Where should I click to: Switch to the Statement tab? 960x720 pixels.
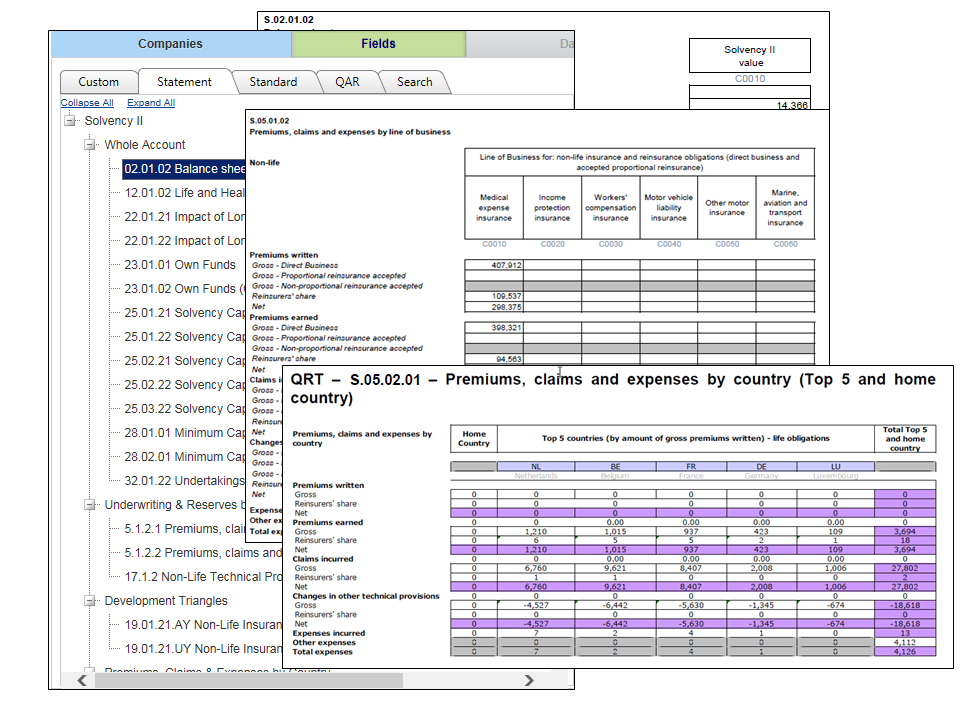tap(184, 82)
